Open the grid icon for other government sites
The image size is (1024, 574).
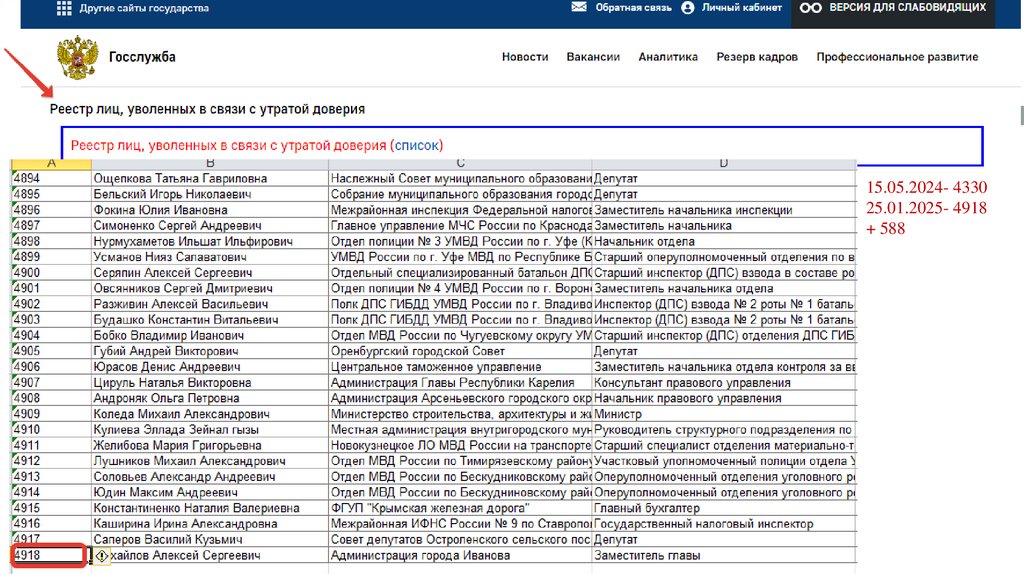pos(64,8)
